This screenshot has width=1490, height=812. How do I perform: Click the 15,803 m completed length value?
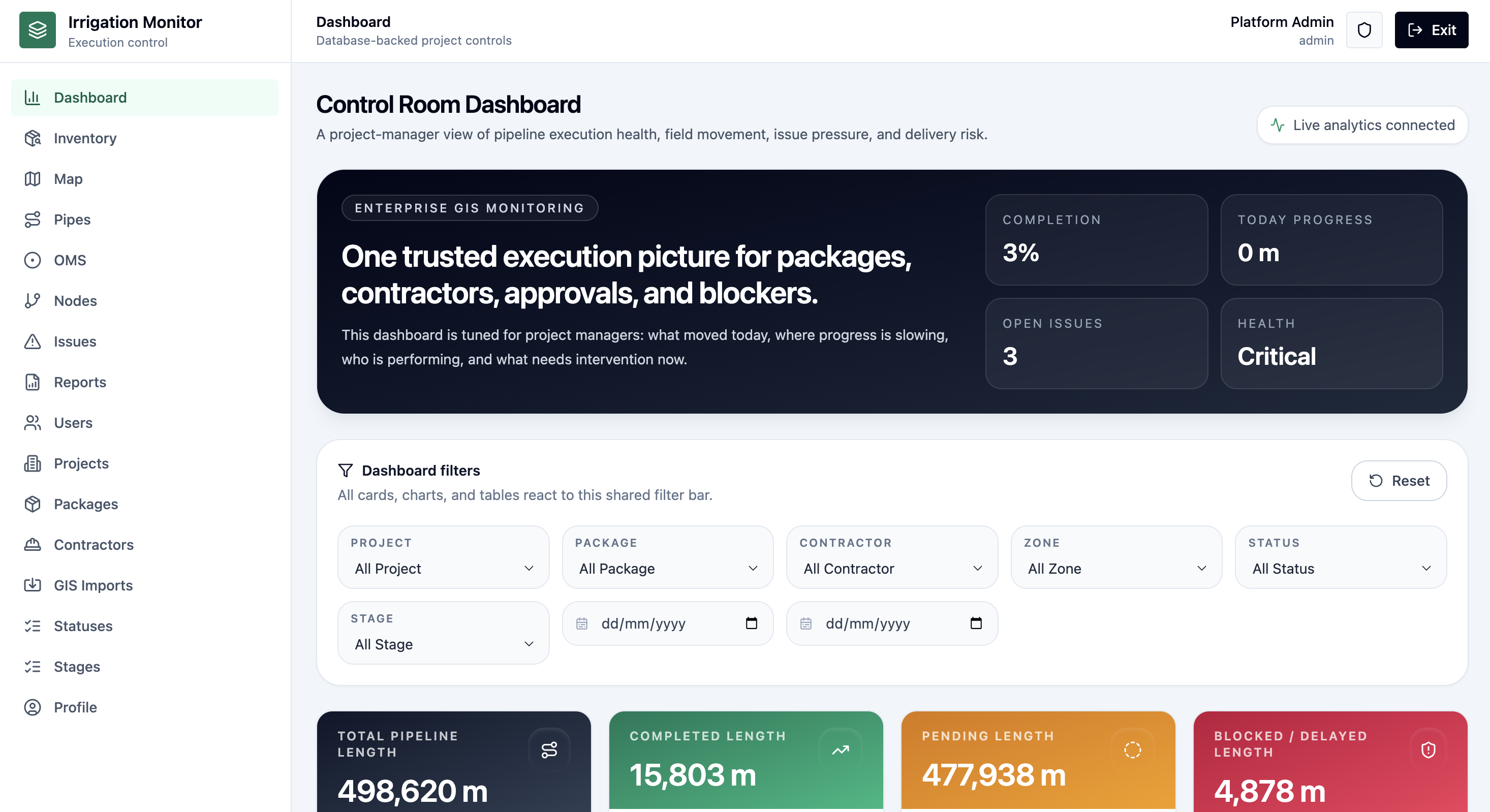692,774
